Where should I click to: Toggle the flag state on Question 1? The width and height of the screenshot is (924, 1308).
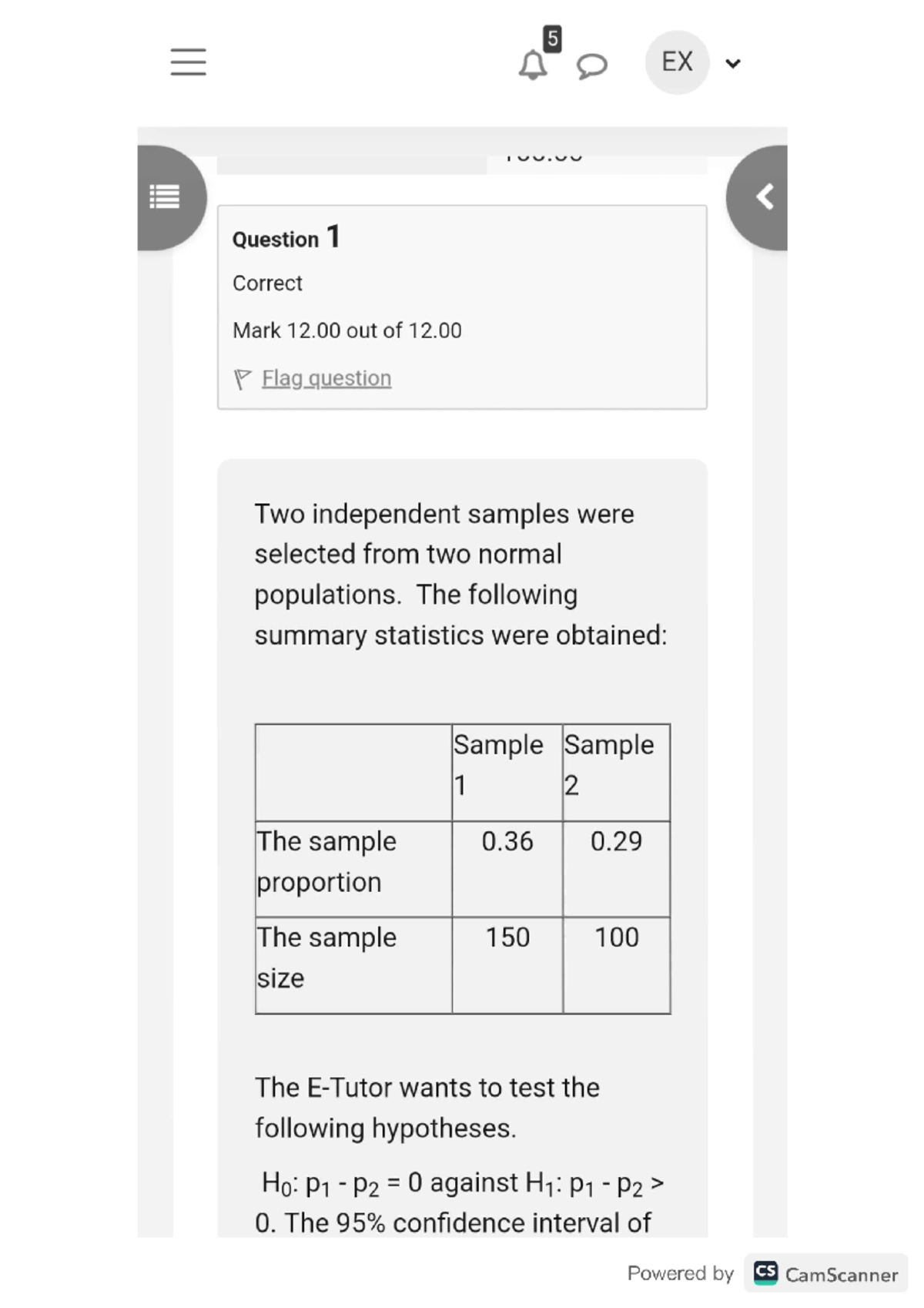325,378
